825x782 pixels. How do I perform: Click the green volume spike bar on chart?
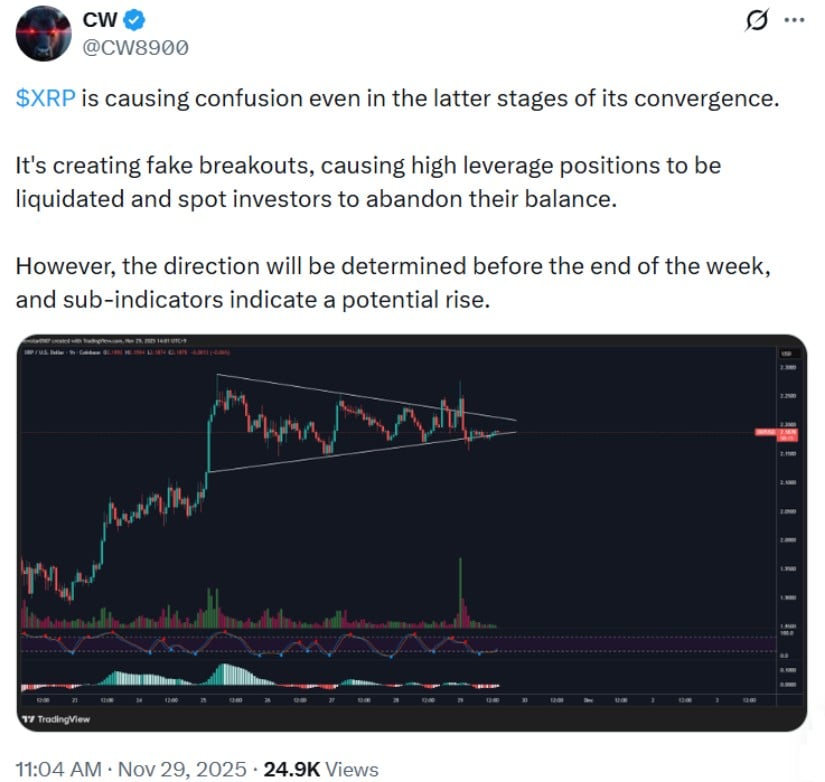(x=459, y=590)
